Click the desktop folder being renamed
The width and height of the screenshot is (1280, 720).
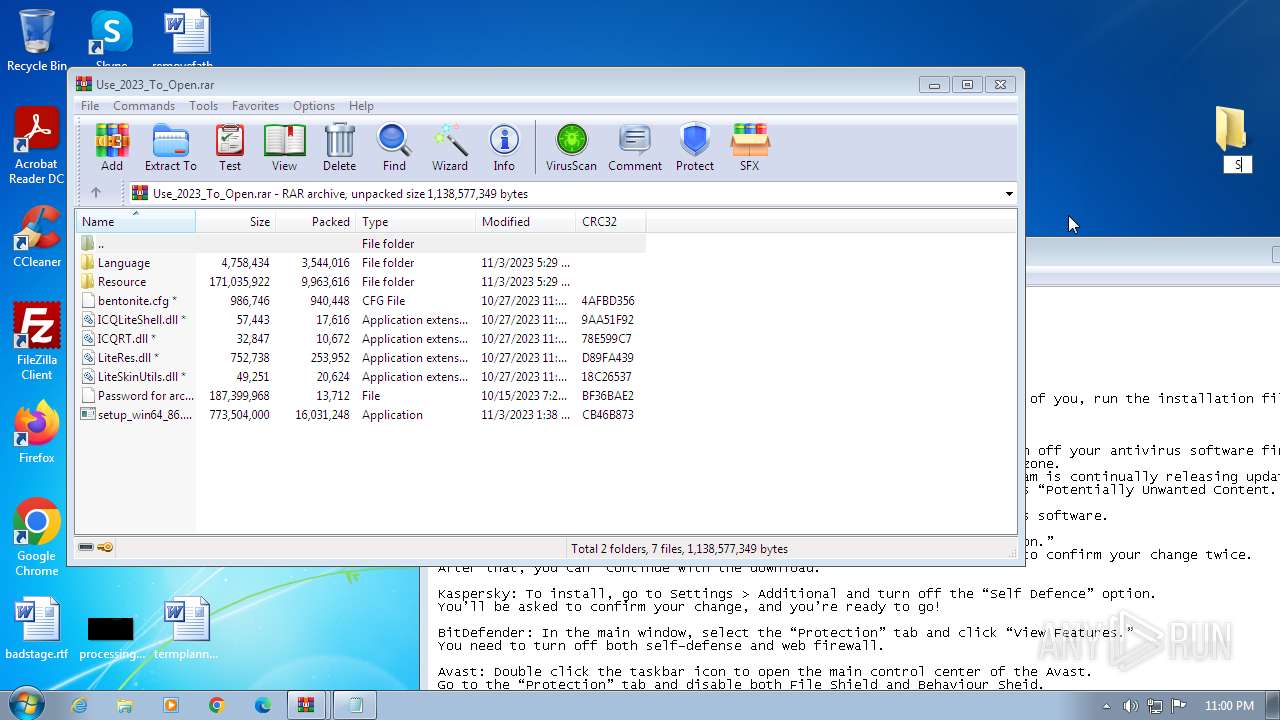(1231, 129)
